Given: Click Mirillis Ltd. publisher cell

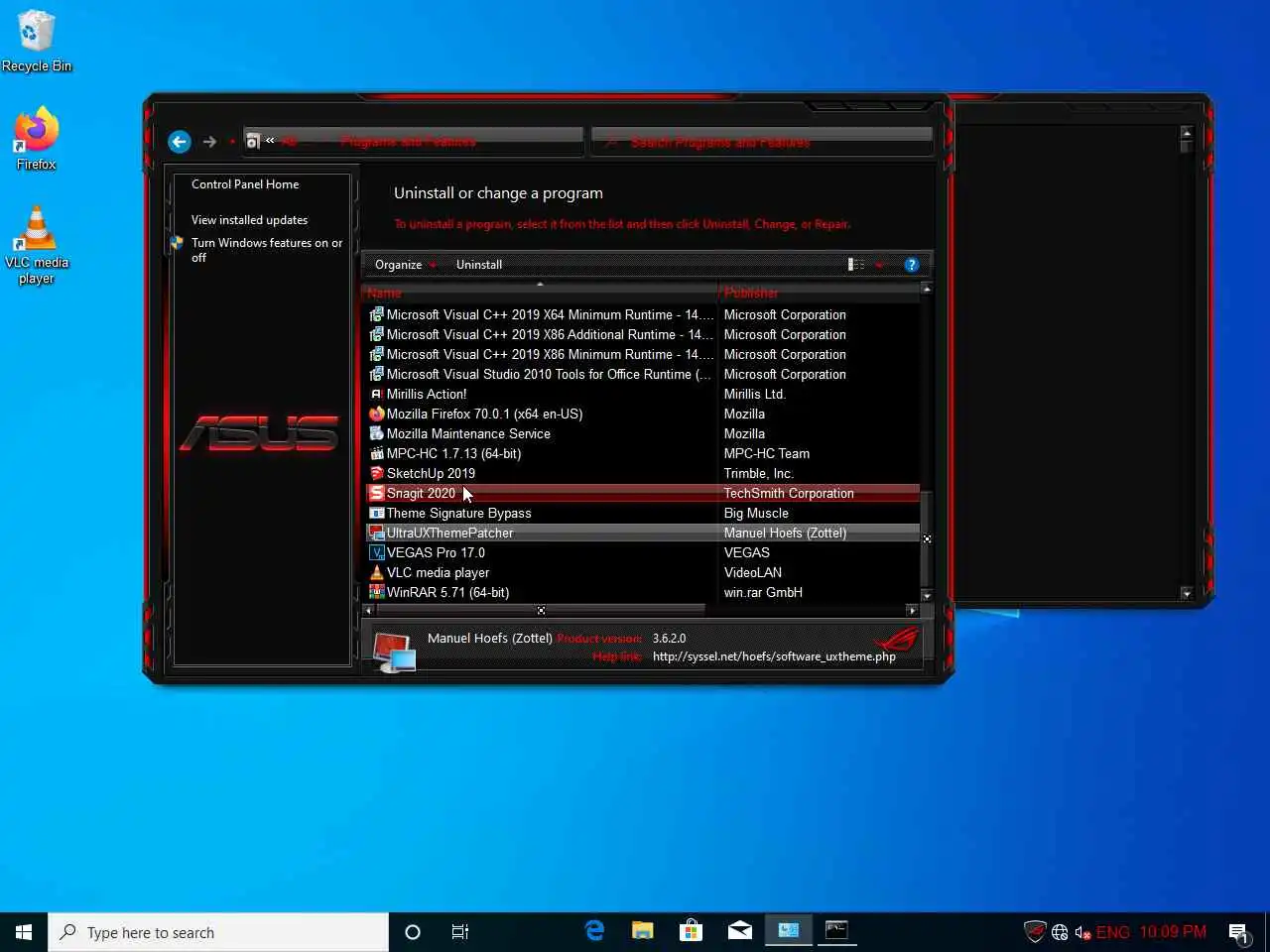Looking at the screenshot, I should [754, 394].
